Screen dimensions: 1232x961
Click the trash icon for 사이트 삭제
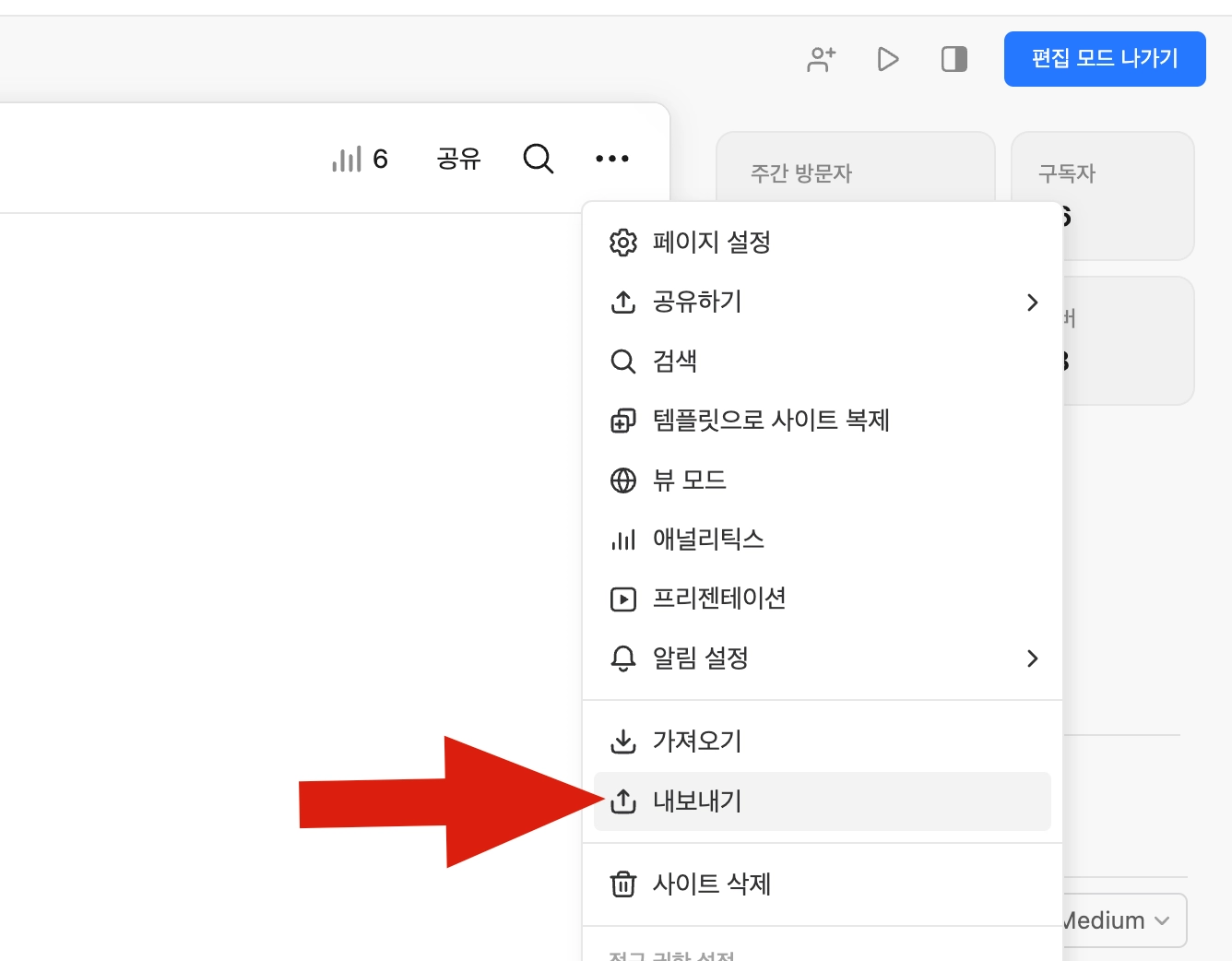tap(623, 884)
